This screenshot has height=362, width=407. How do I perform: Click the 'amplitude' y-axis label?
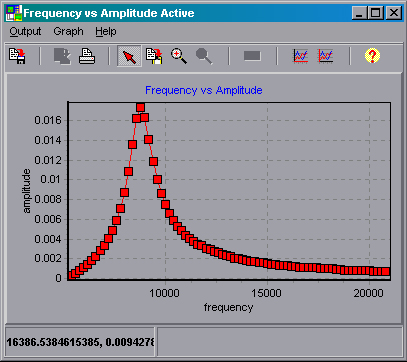tap(26, 191)
